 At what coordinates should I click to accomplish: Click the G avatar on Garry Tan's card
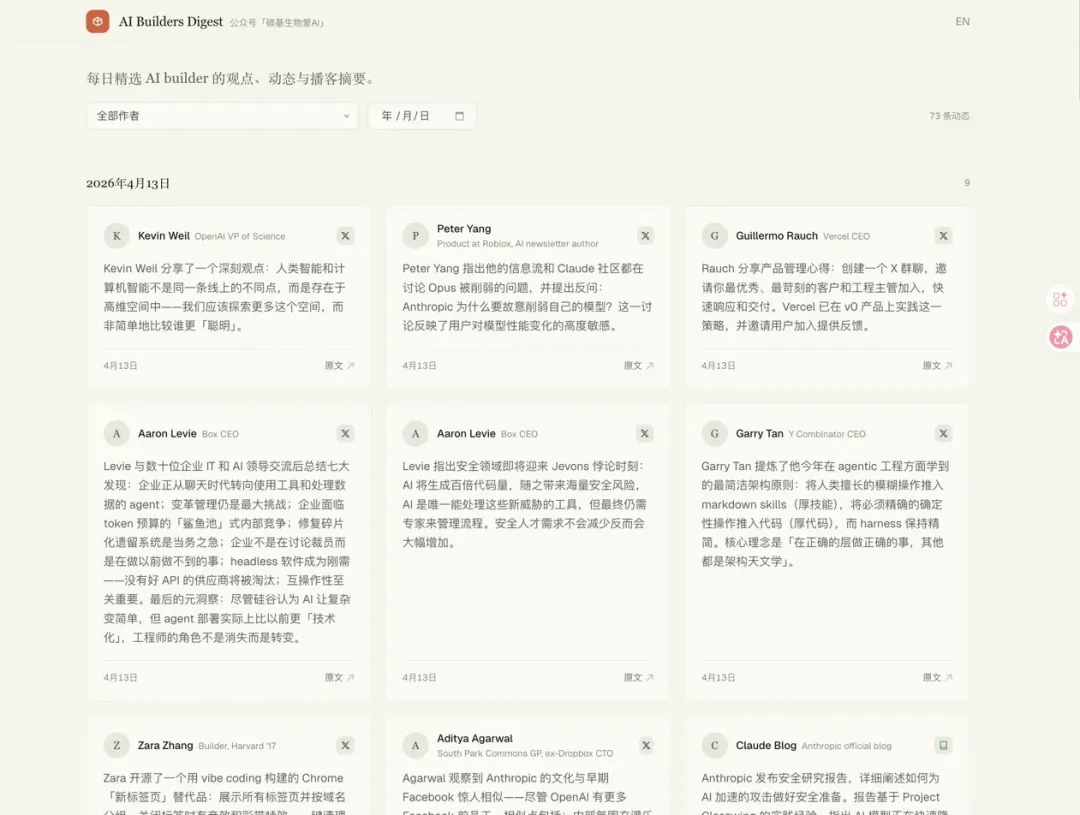tap(714, 433)
